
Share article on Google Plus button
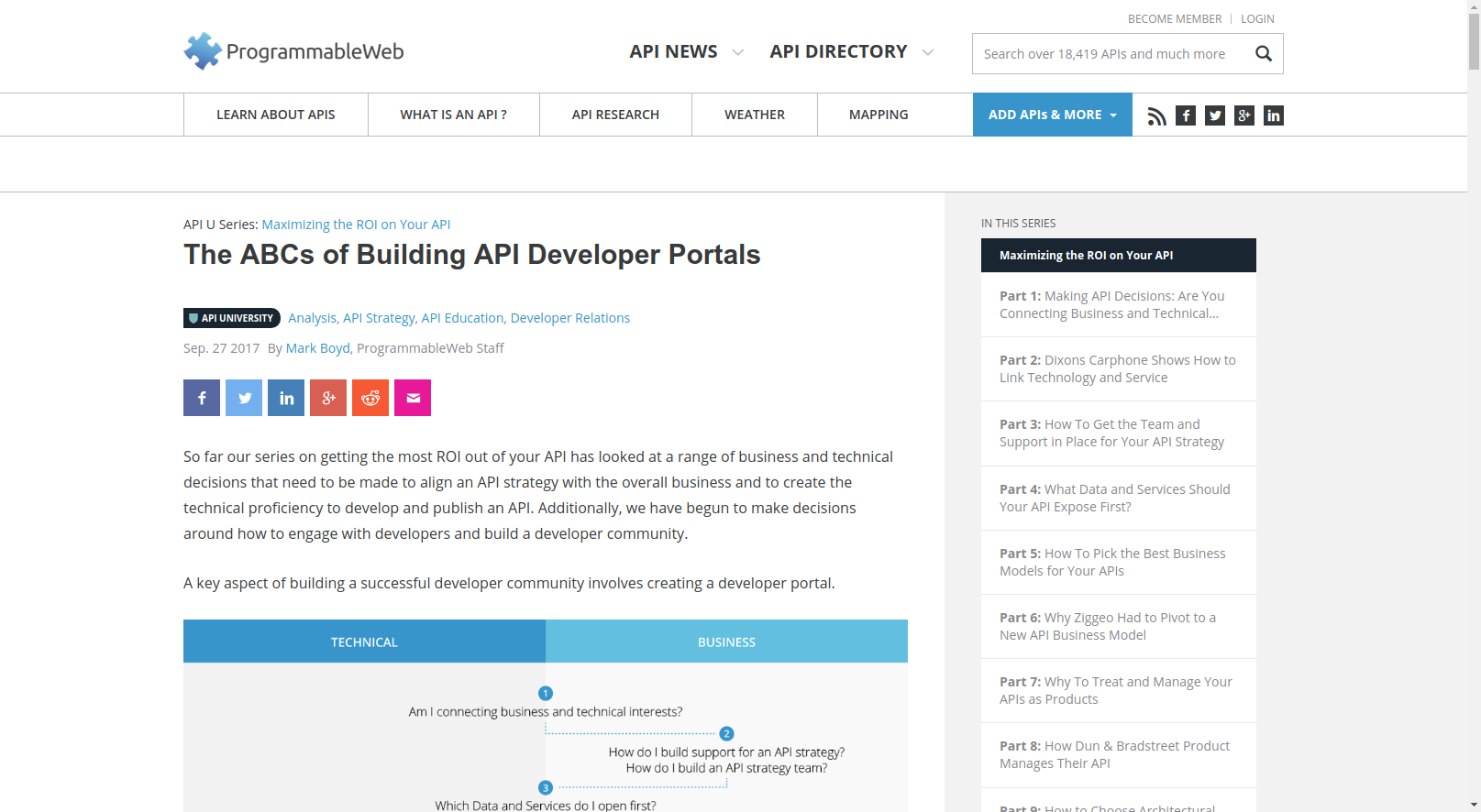click(328, 398)
